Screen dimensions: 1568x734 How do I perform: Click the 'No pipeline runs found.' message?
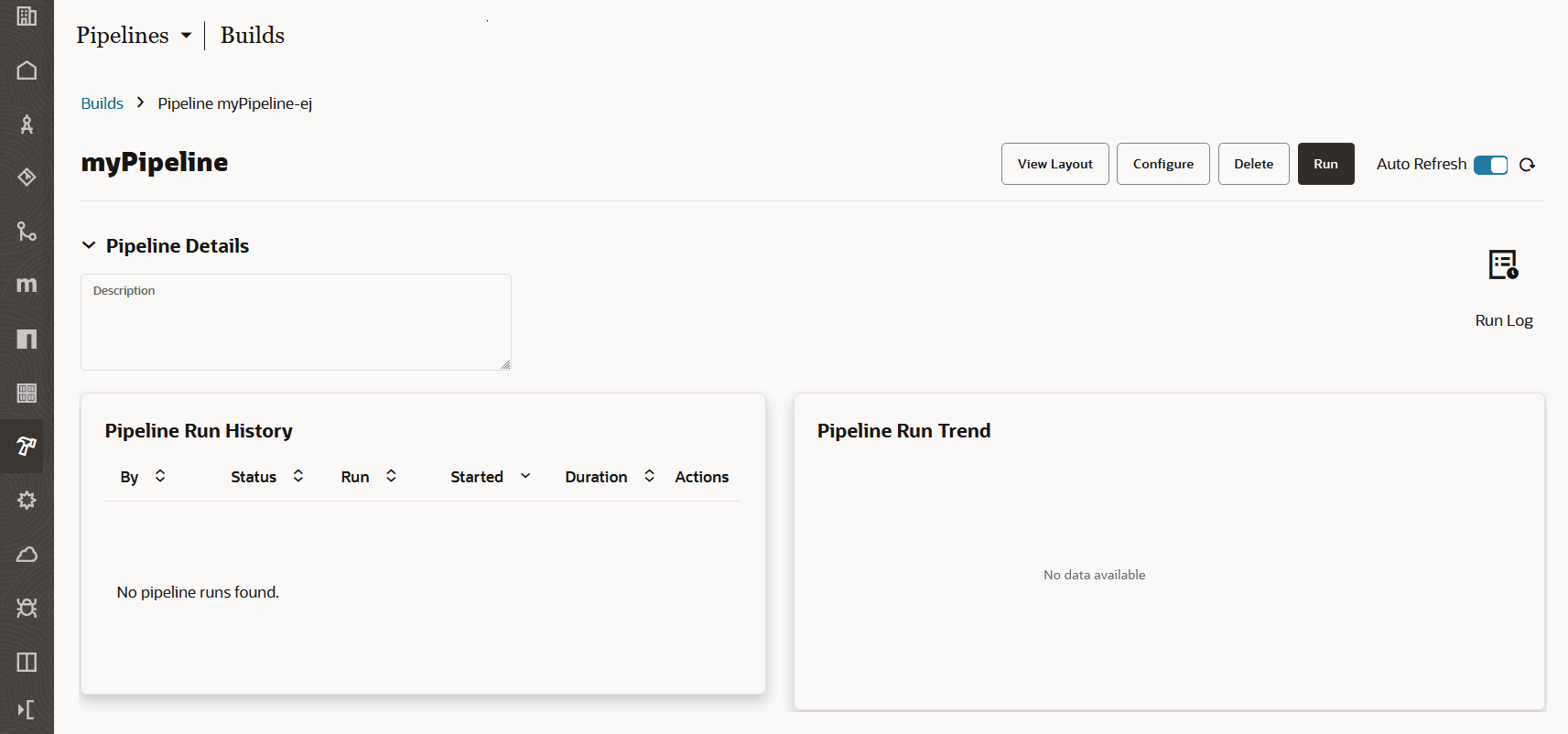(x=198, y=592)
